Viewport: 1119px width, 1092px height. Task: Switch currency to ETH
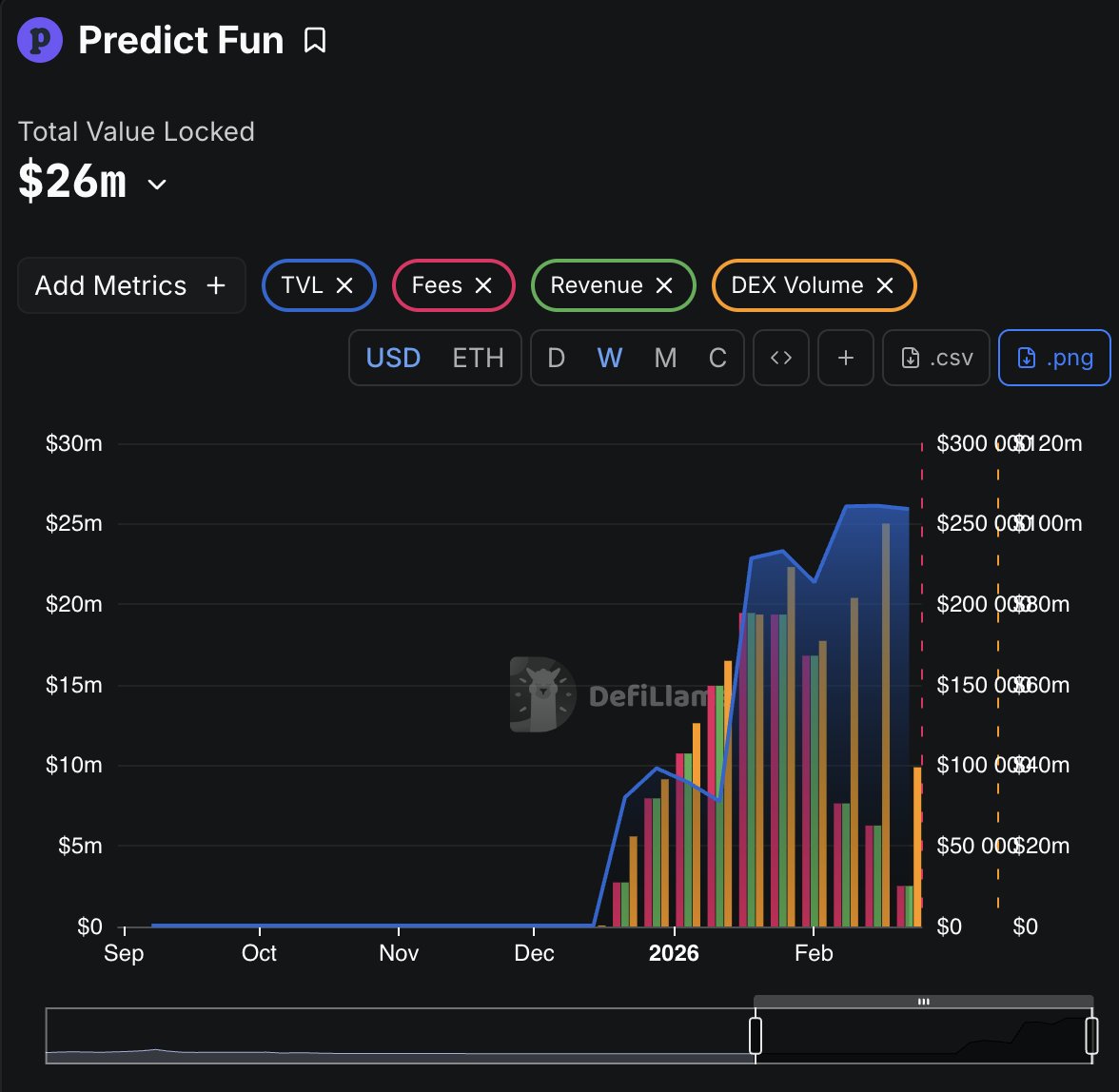click(478, 358)
